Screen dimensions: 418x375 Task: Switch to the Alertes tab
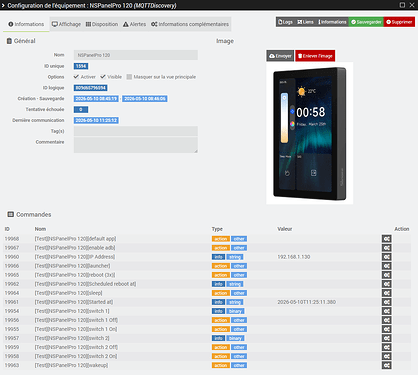pyautogui.click(x=135, y=24)
